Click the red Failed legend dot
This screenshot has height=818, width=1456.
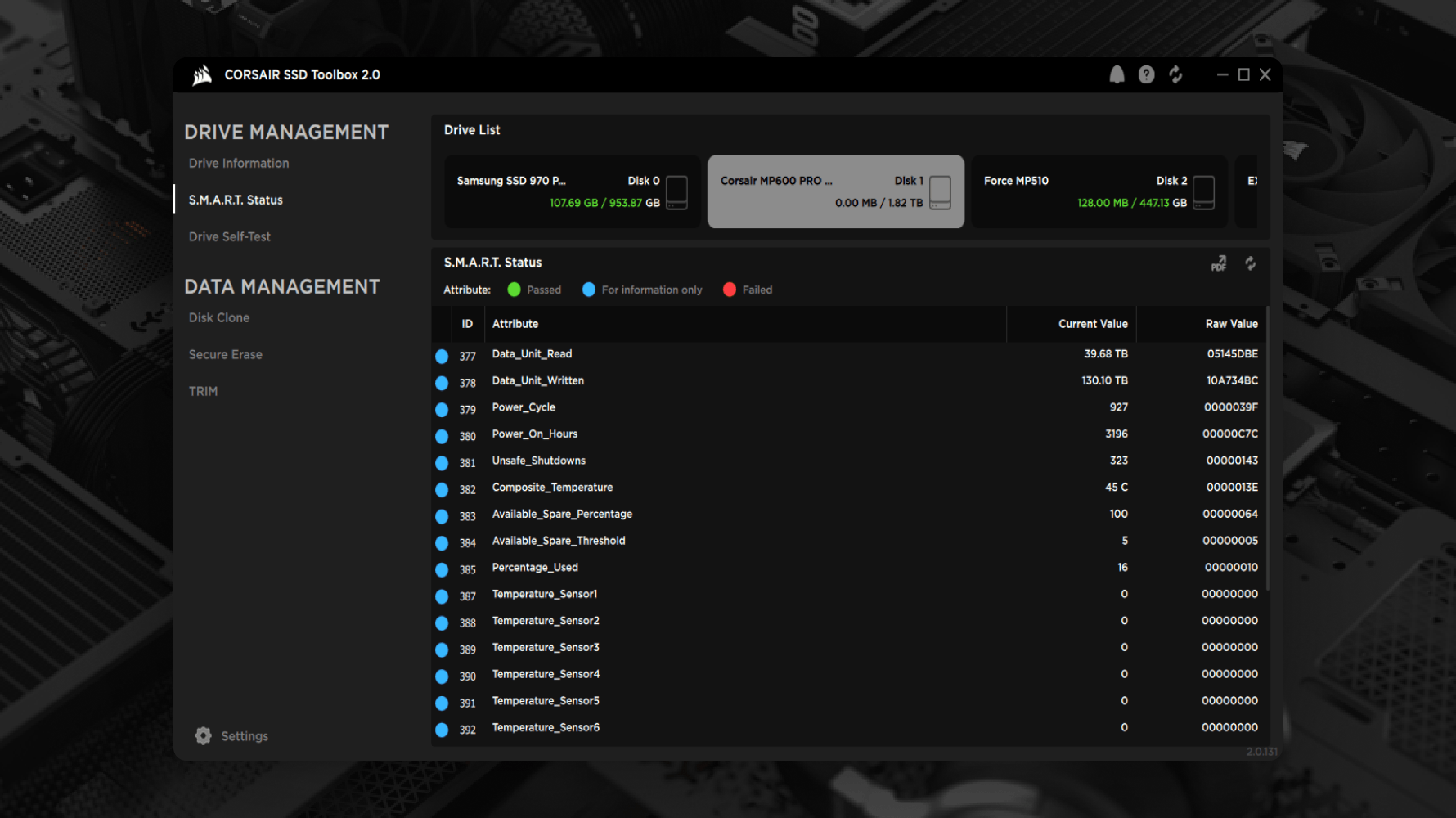(x=730, y=290)
